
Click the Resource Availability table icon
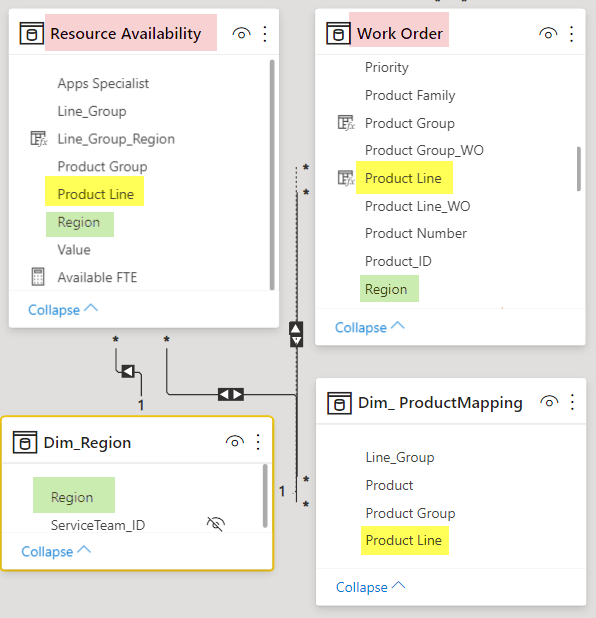pyautogui.click(x=32, y=34)
